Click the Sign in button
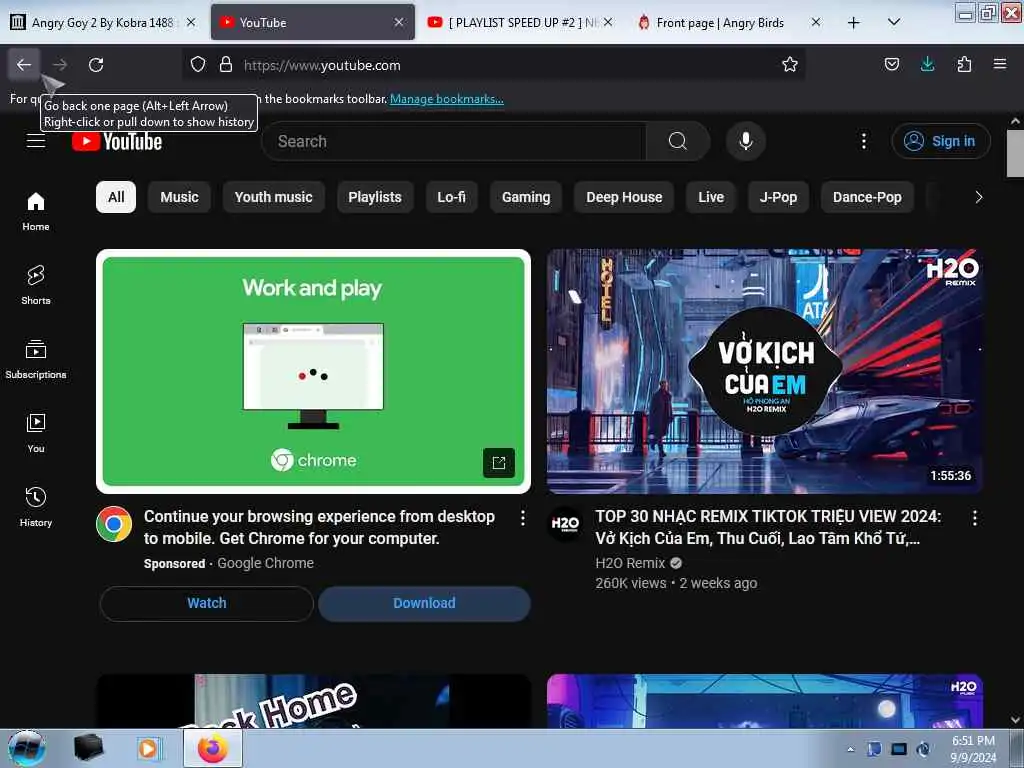The width and height of the screenshot is (1024, 768). (x=940, y=141)
